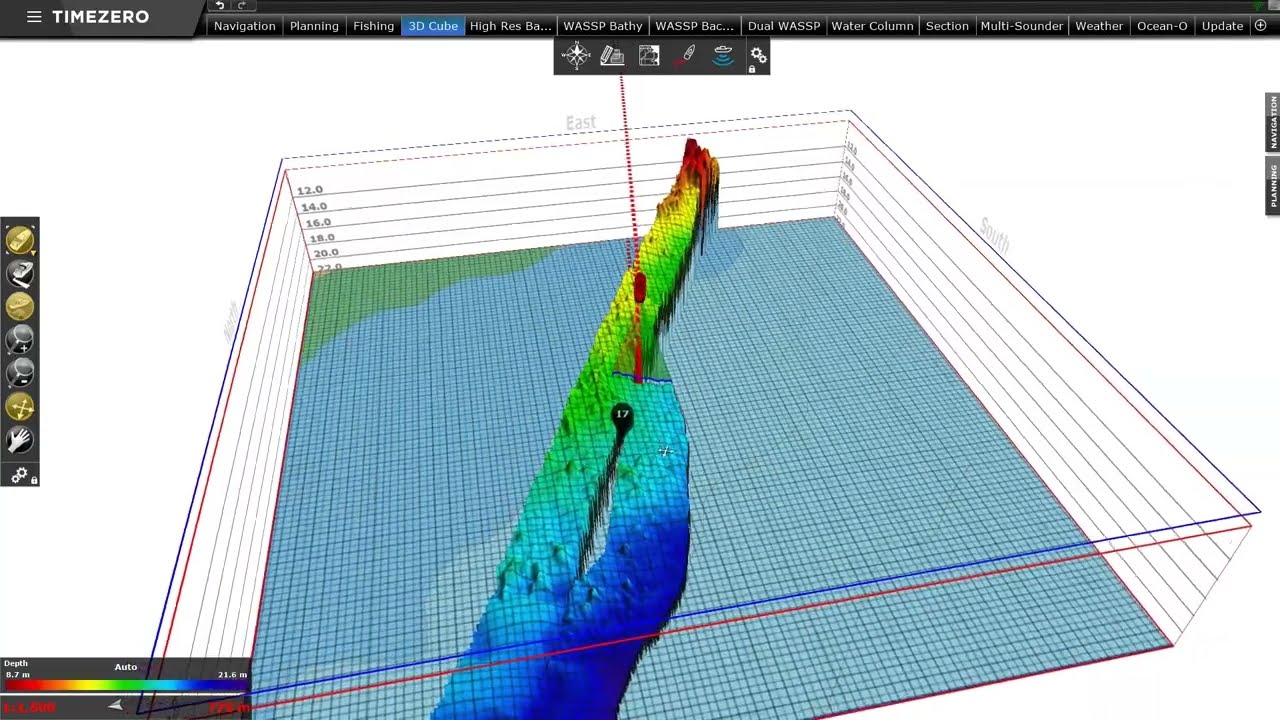The image size is (1280, 720).
Task: Click the pencil chart-layers icon in the top toolbar
Action: tap(612, 56)
